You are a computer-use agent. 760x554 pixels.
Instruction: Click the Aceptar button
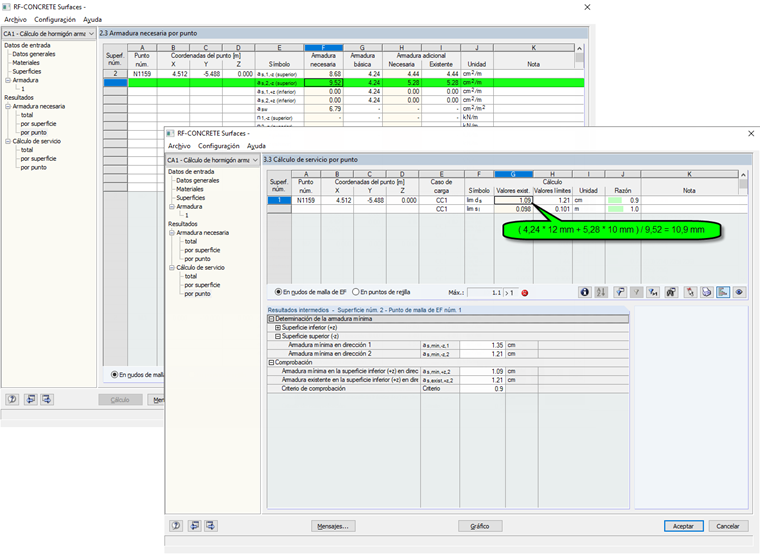click(x=683, y=526)
